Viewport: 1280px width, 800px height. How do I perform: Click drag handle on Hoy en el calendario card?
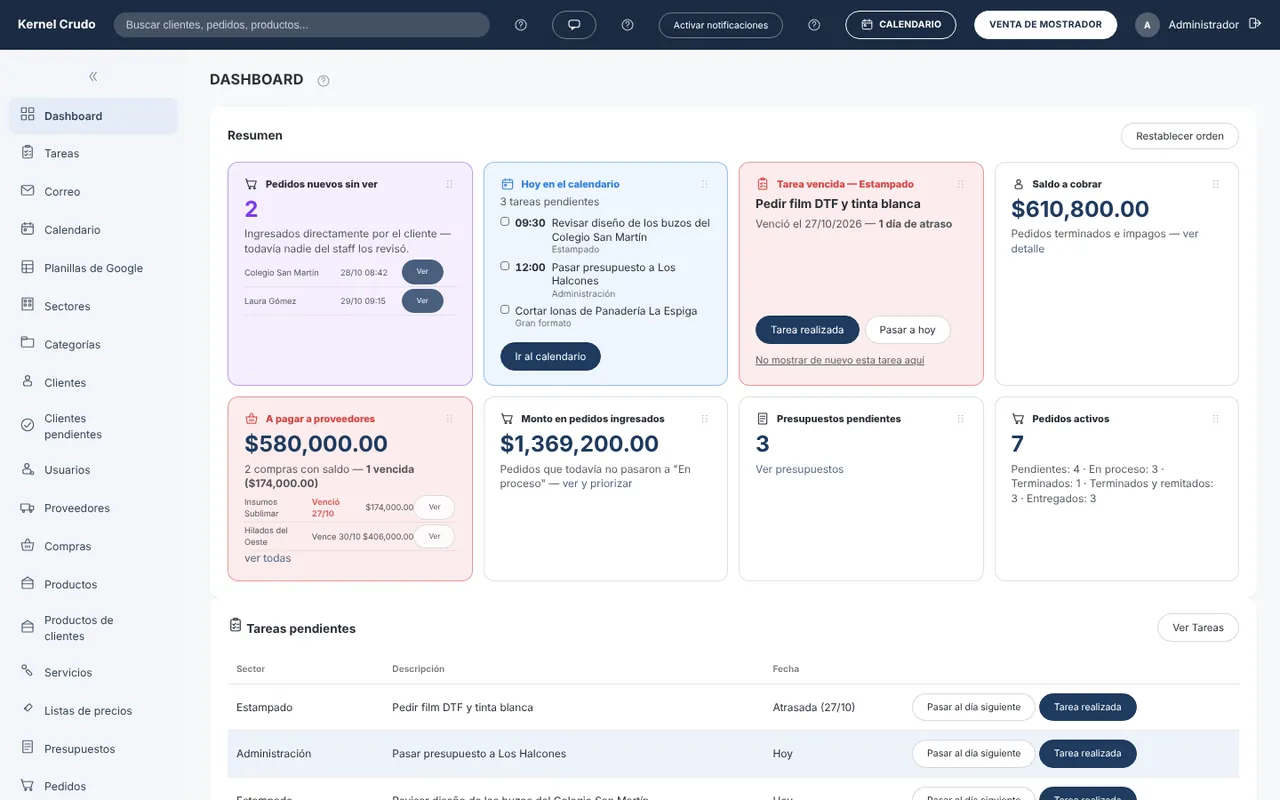705,184
